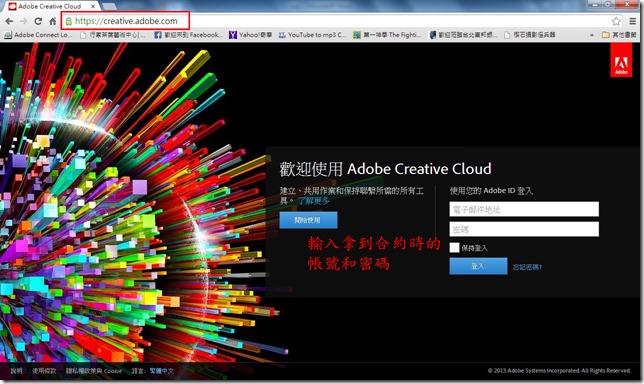Open the 說明 help footer link
The image size is (644, 384).
point(16,370)
